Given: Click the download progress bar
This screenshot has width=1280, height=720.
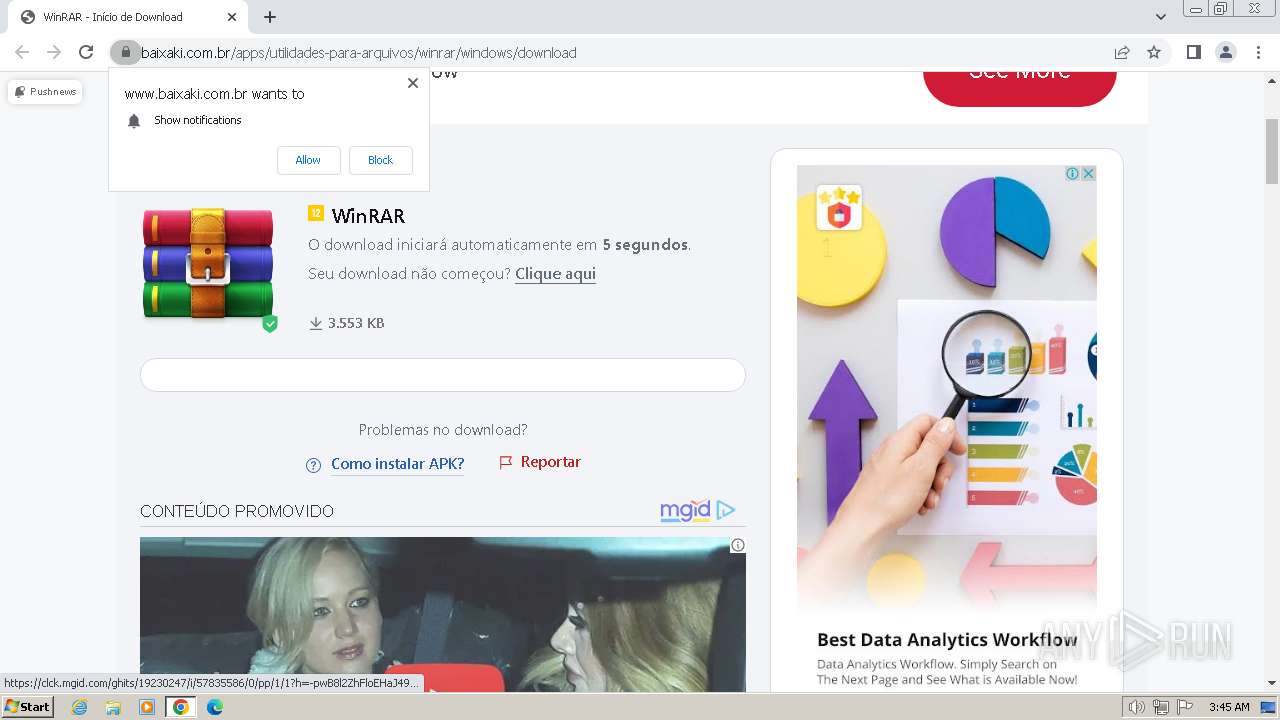Looking at the screenshot, I should [x=443, y=375].
